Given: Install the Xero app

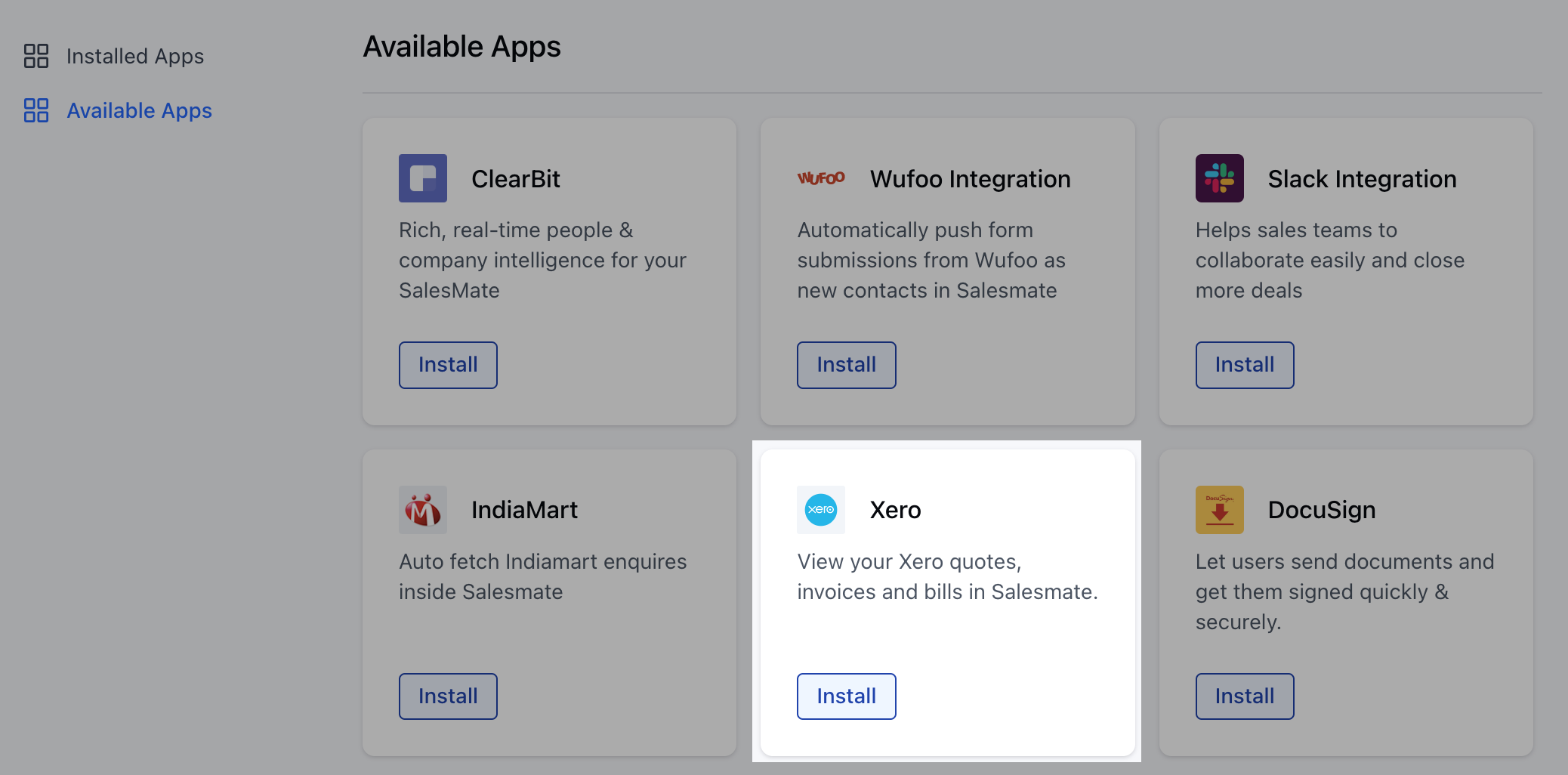Looking at the screenshot, I should pyautogui.click(x=847, y=696).
